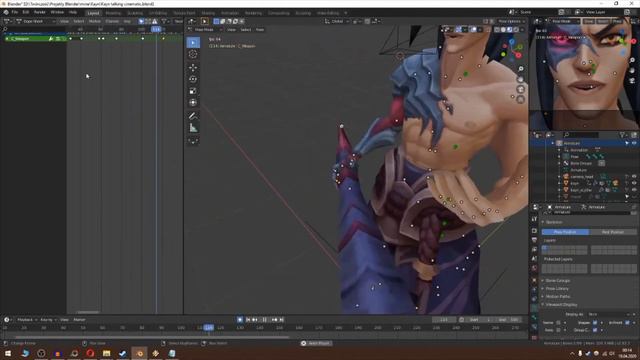Open the Key menu in dope sheet

pos(127,21)
